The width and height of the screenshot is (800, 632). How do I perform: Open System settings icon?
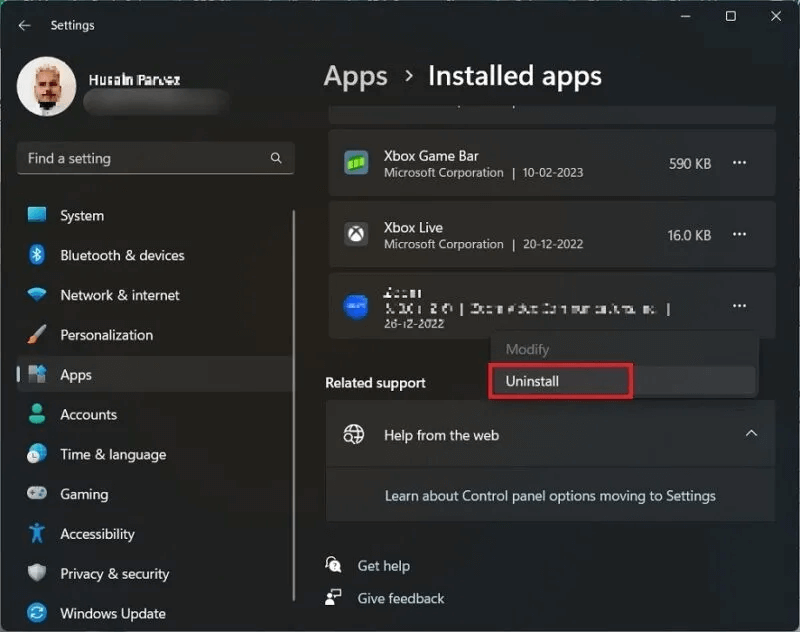[37, 215]
